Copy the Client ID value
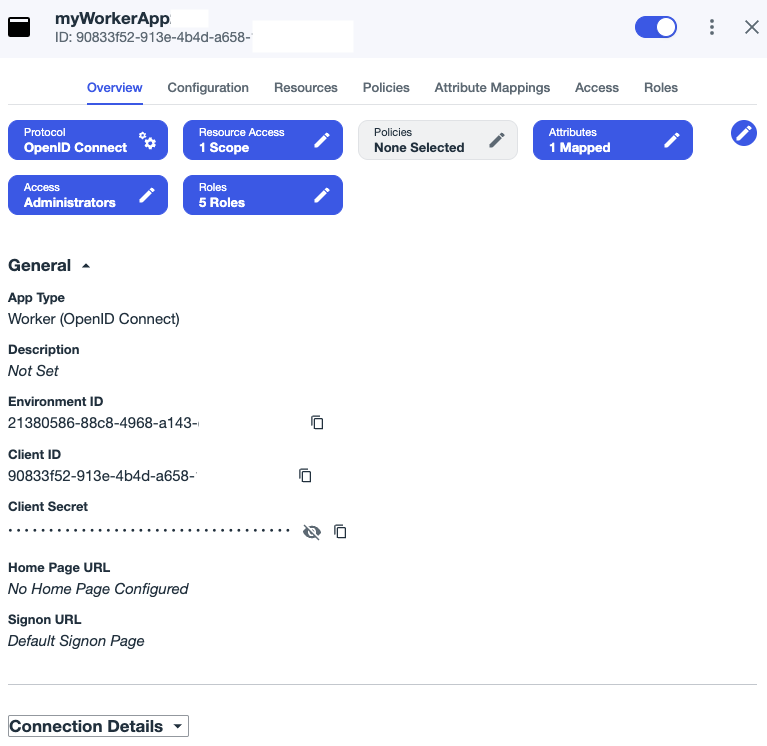Image resolution: width=767 pixels, height=746 pixels. tap(306, 475)
